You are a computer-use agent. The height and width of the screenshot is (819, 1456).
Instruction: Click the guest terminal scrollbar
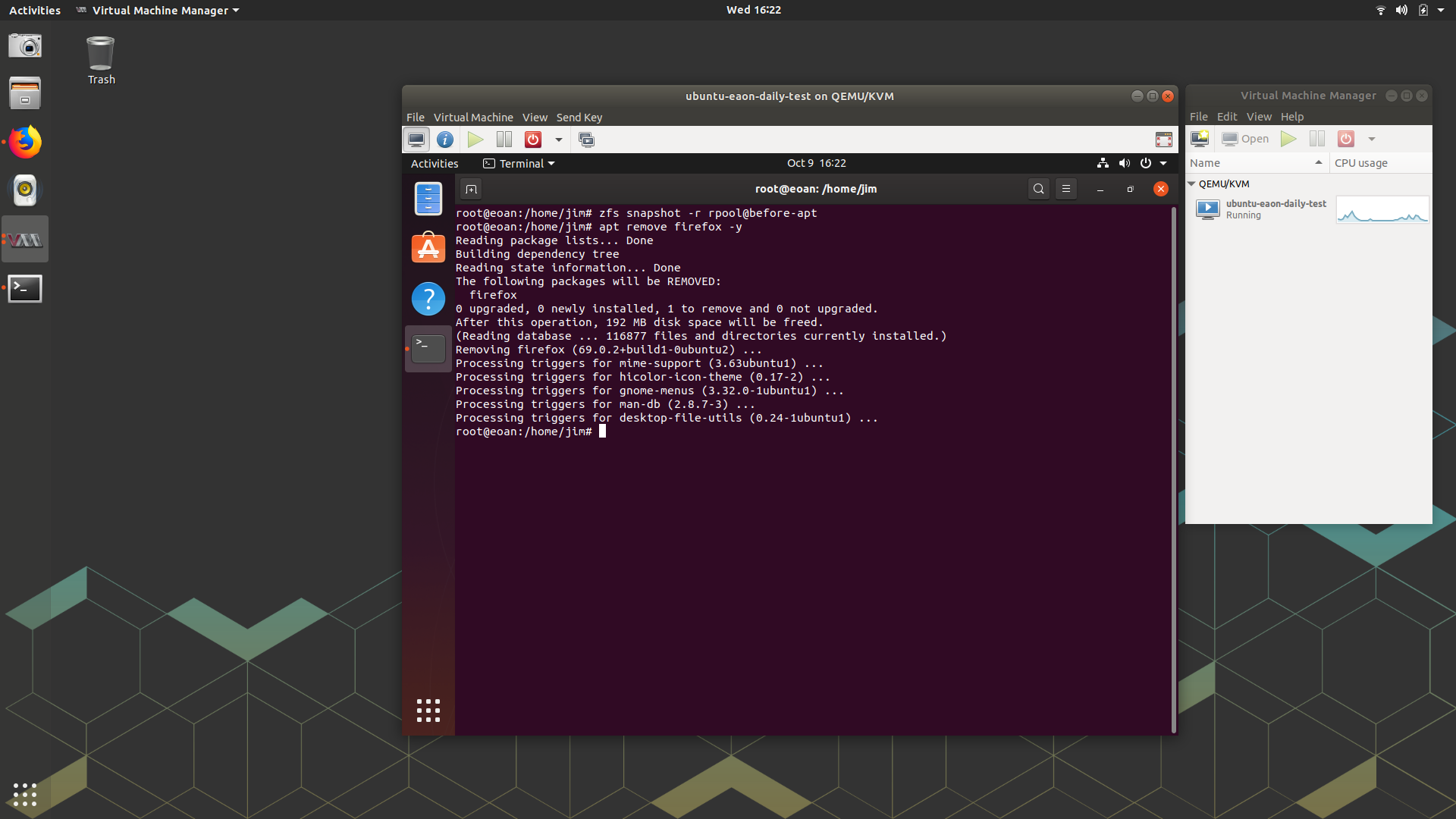[1174, 469]
